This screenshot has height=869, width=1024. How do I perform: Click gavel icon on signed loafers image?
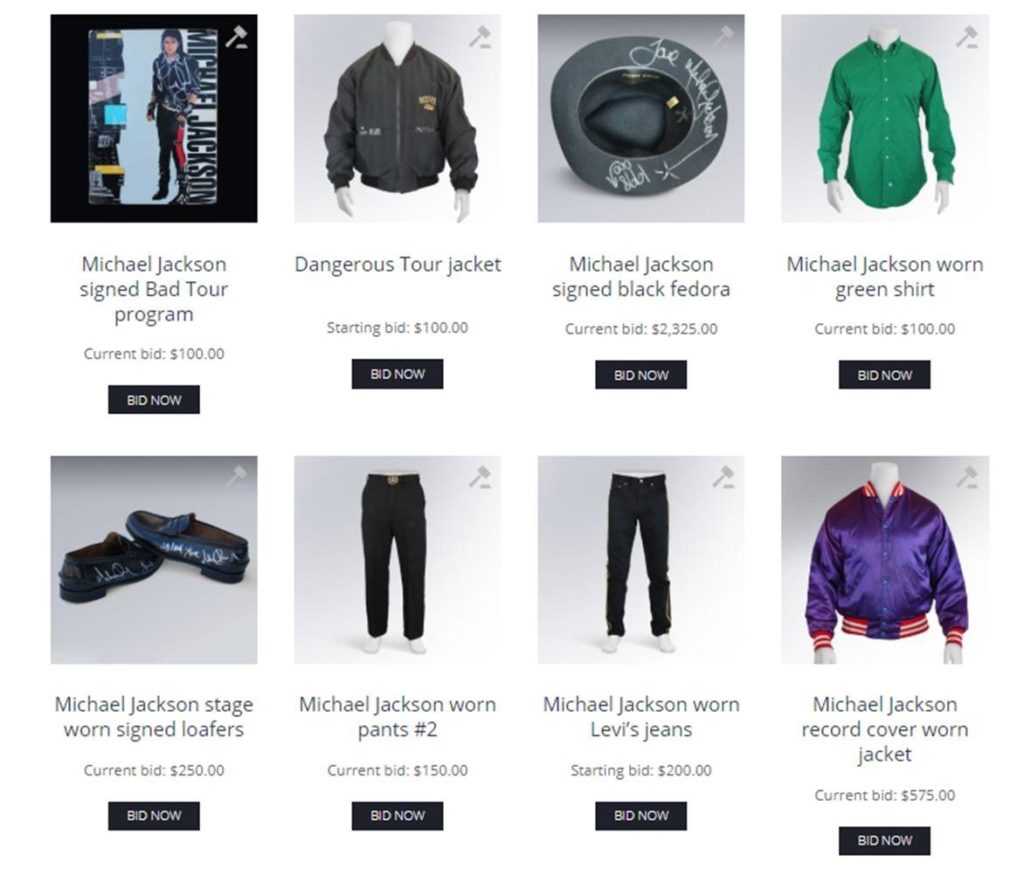236,477
